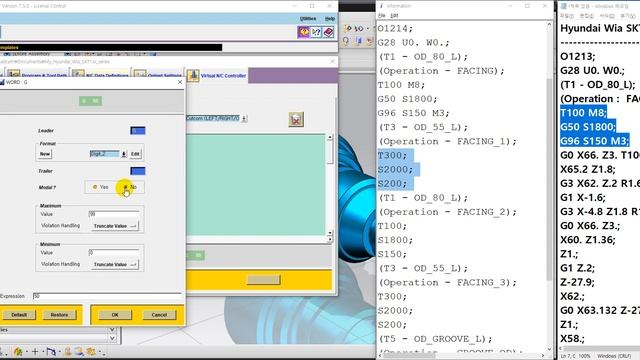Activate the What's This help cursor icon

tap(316, 32)
